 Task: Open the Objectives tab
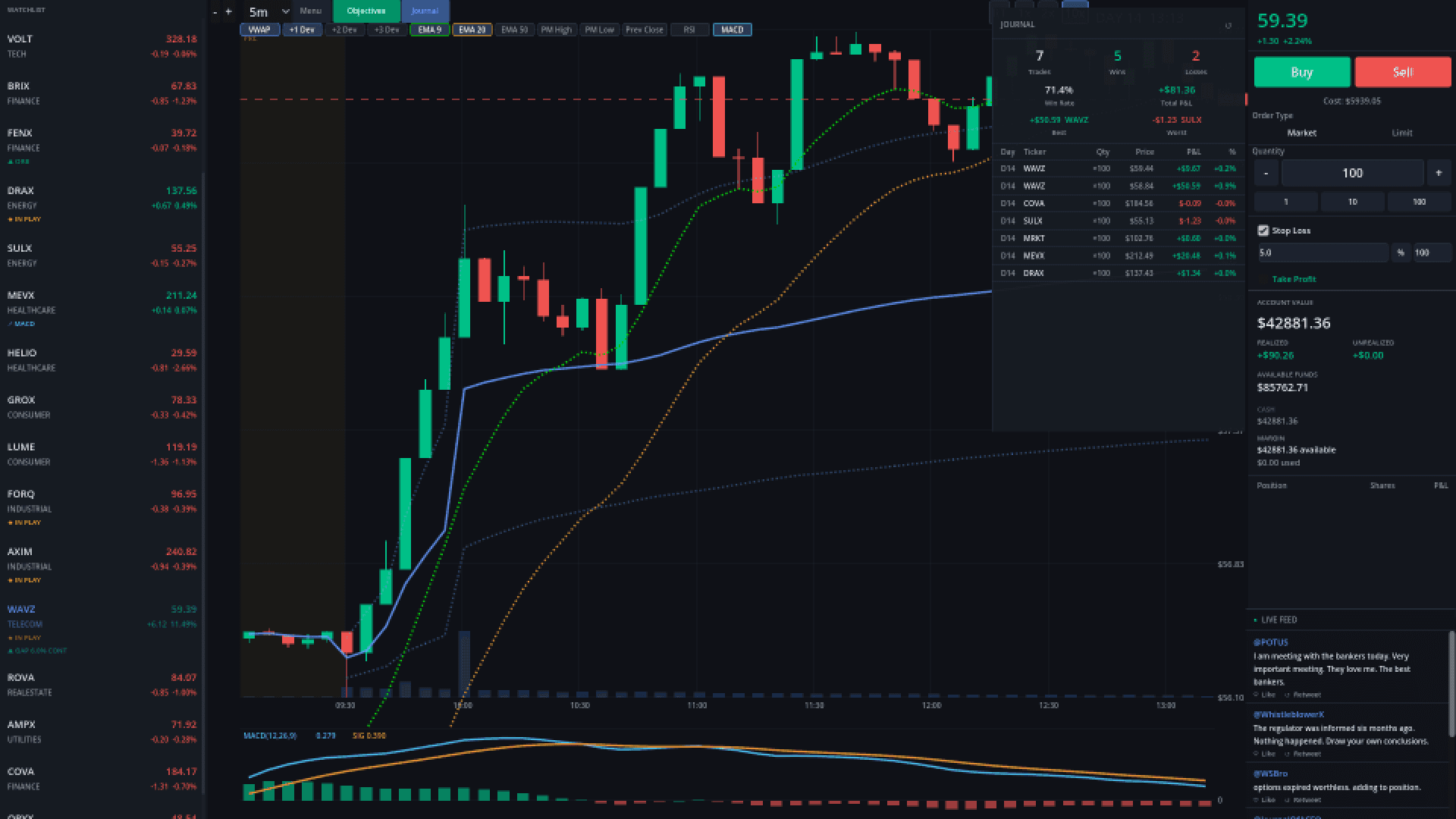pos(366,11)
